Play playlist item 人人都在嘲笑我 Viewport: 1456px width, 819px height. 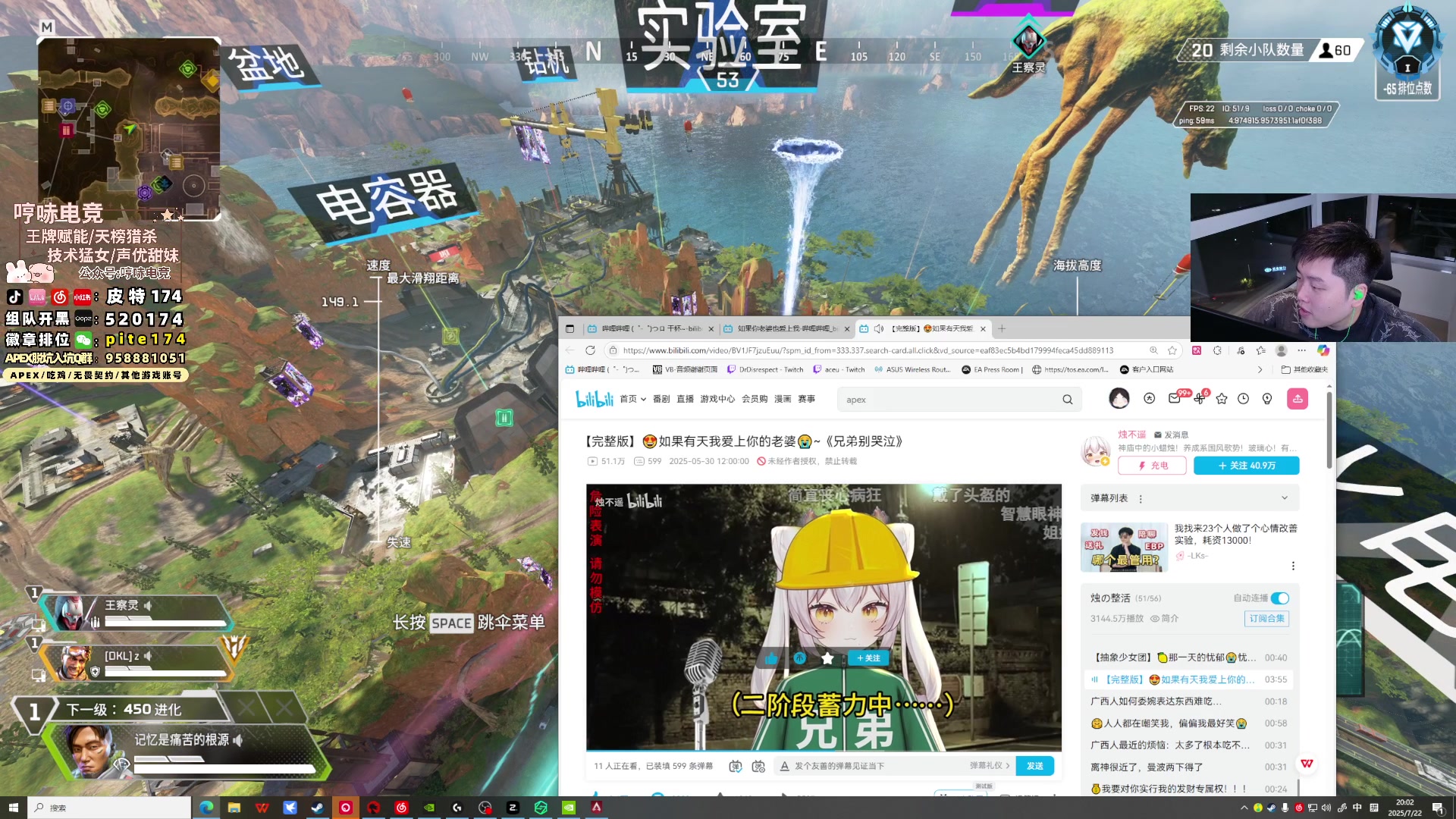coord(1188,723)
